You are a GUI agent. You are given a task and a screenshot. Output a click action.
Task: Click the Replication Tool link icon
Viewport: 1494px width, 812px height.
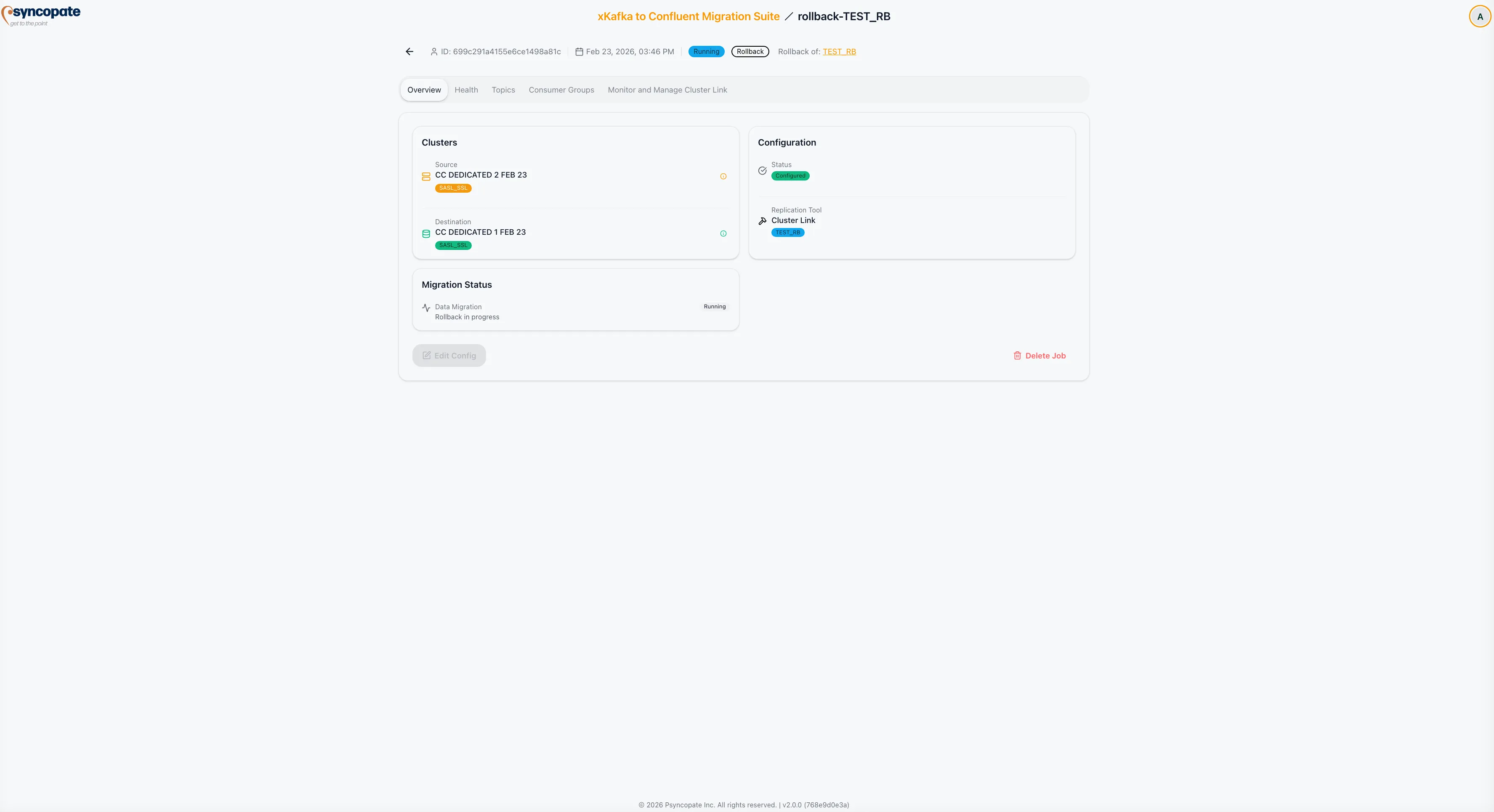coord(763,220)
